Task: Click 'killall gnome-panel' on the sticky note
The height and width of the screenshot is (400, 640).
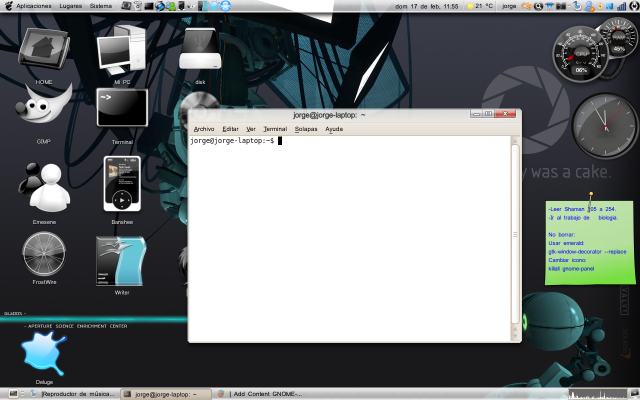Action: coord(571,269)
